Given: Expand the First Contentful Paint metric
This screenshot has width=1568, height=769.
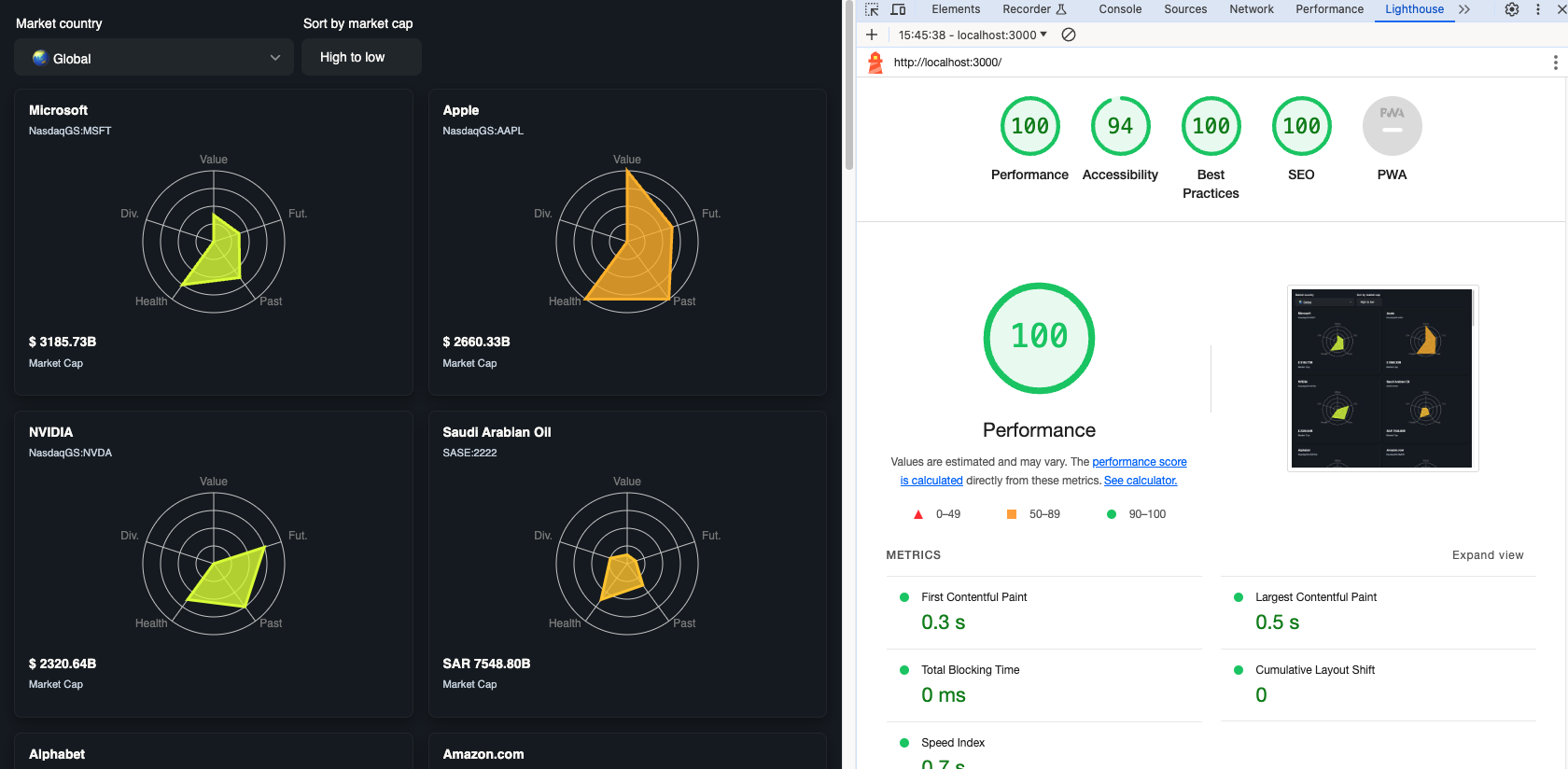Looking at the screenshot, I should [1043, 612].
